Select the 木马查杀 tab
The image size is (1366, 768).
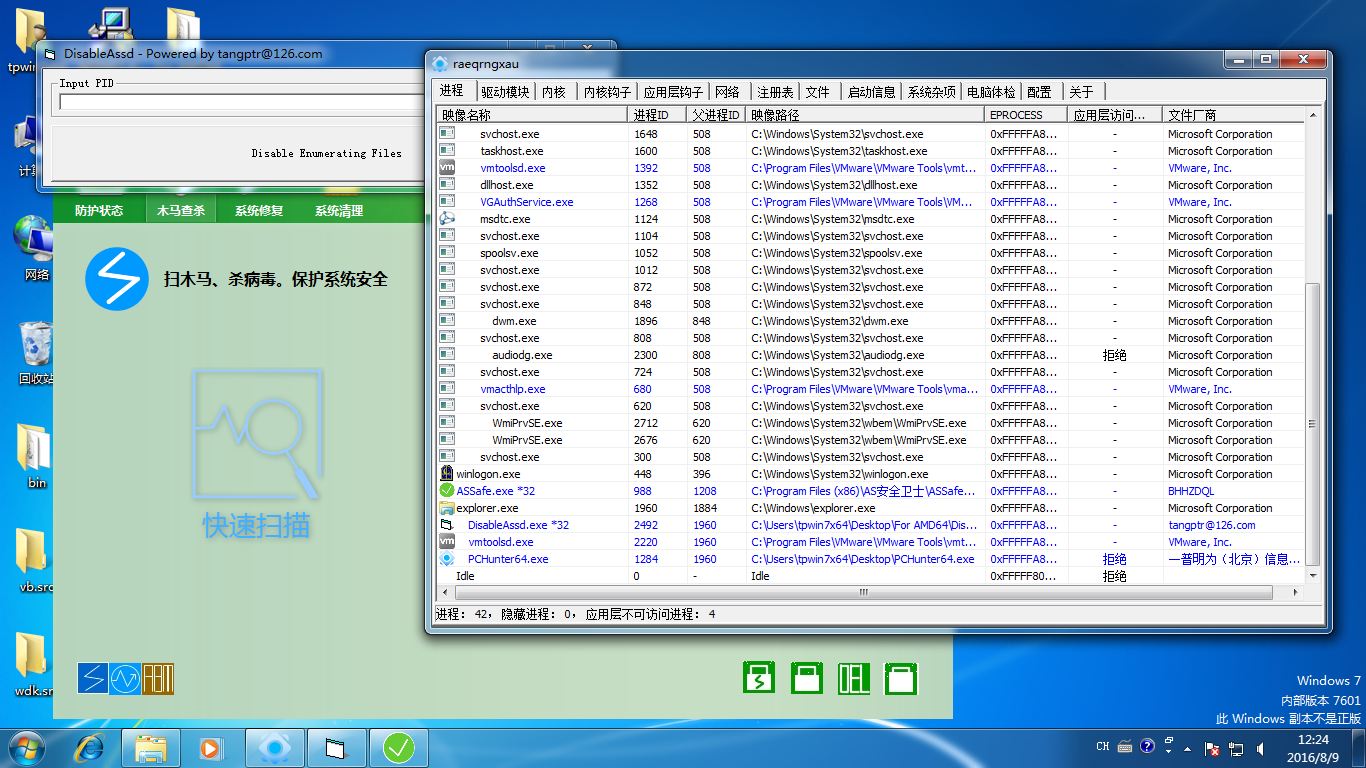click(180, 211)
